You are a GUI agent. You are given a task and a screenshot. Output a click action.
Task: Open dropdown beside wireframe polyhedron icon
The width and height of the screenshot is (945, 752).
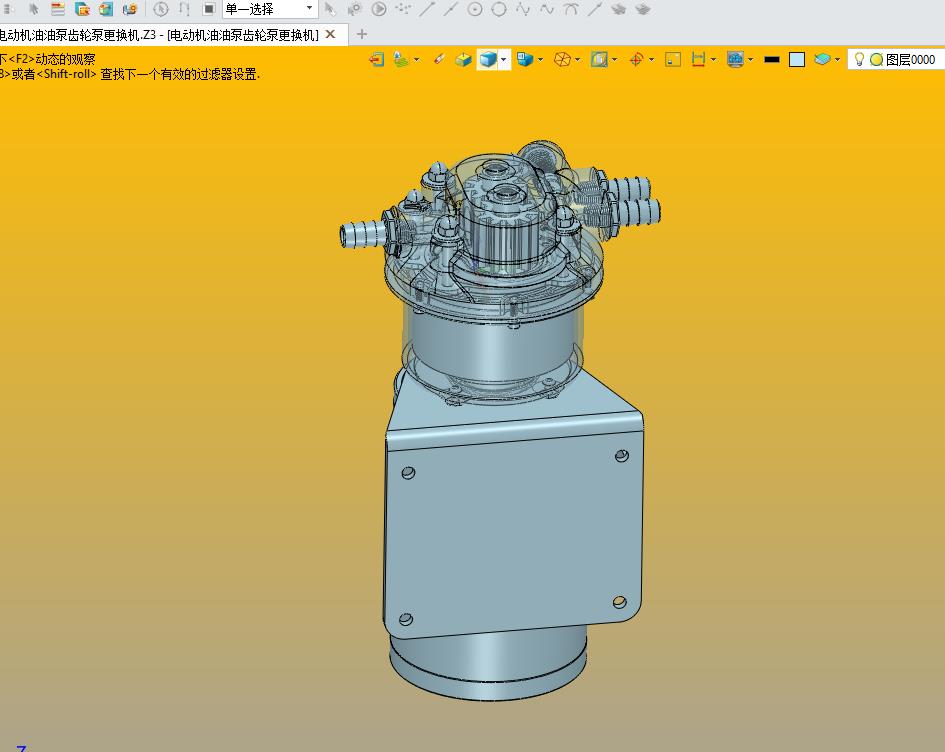pyautogui.click(x=578, y=59)
